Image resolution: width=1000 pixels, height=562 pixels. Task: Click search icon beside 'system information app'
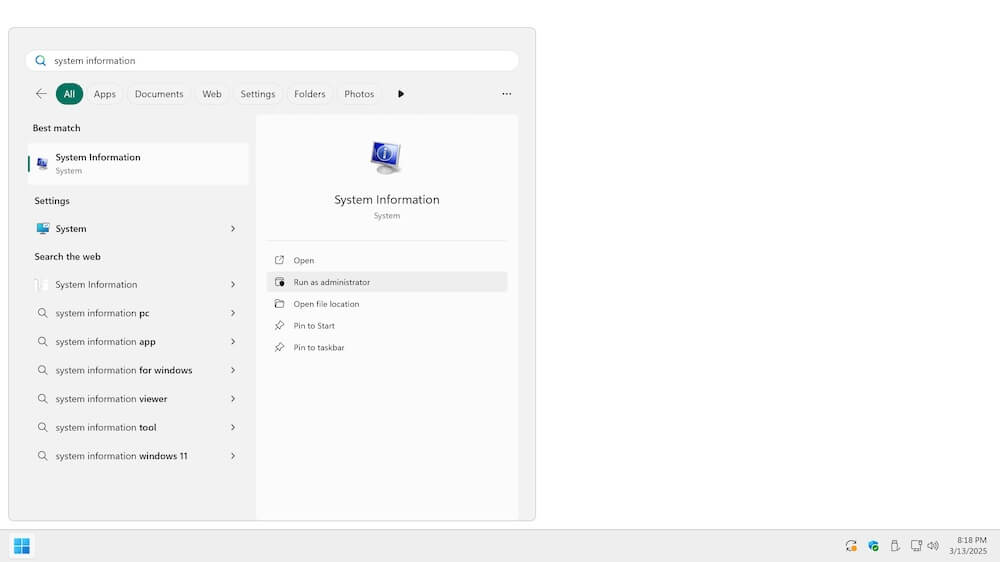click(42, 342)
